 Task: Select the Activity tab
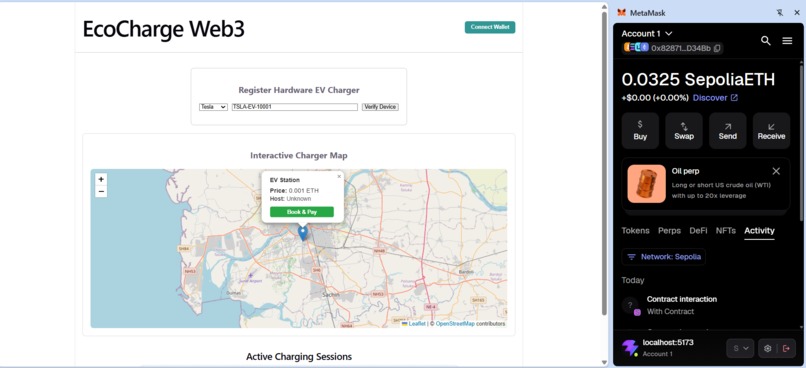pyautogui.click(x=759, y=231)
